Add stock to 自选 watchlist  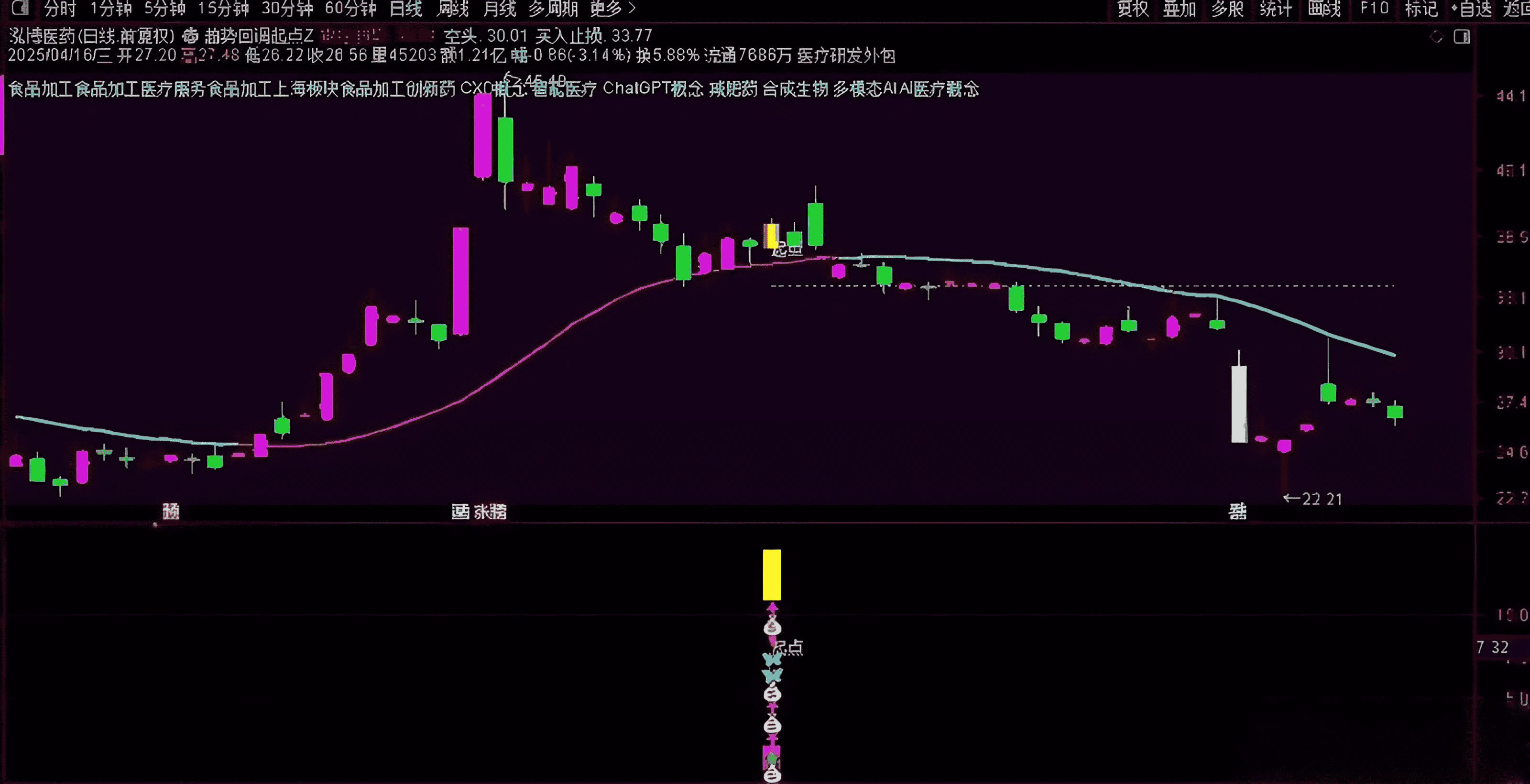[x=1471, y=8]
